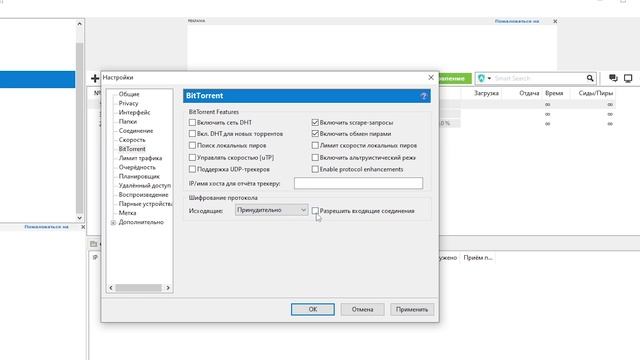Screen dimensions: 640x360
Task: Open Метка settings category
Action: point(127,213)
